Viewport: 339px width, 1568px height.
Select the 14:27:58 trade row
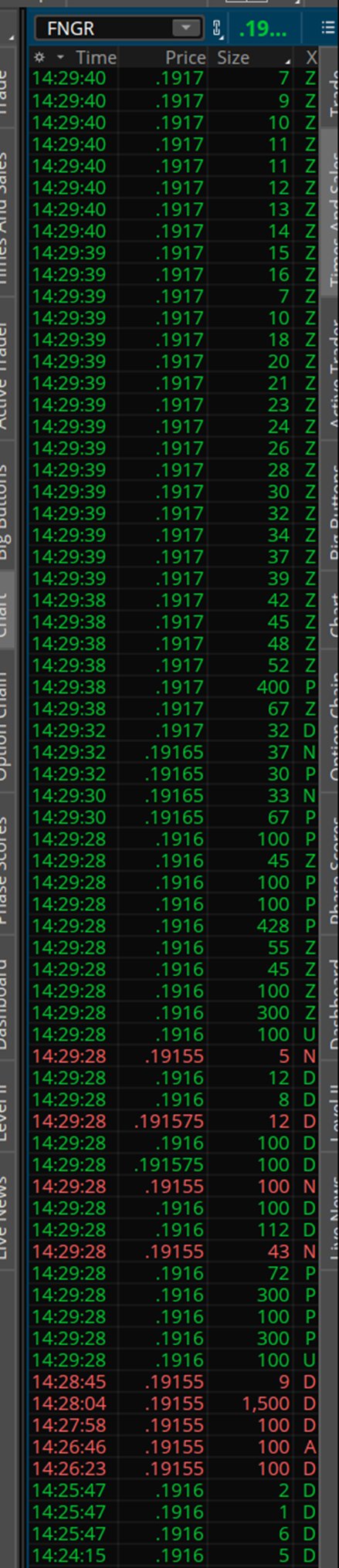tap(174, 1425)
